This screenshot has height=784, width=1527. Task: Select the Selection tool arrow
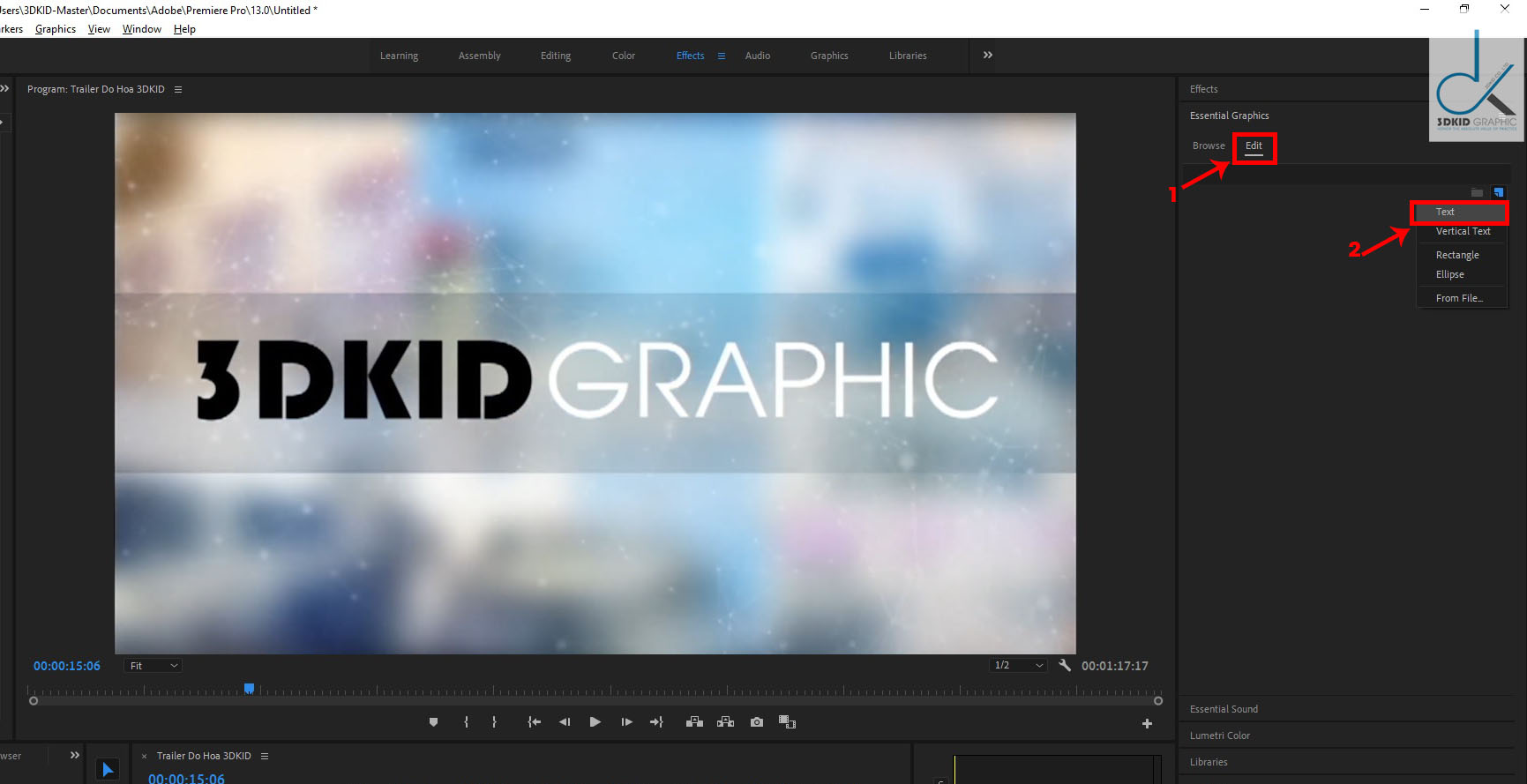click(x=108, y=769)
